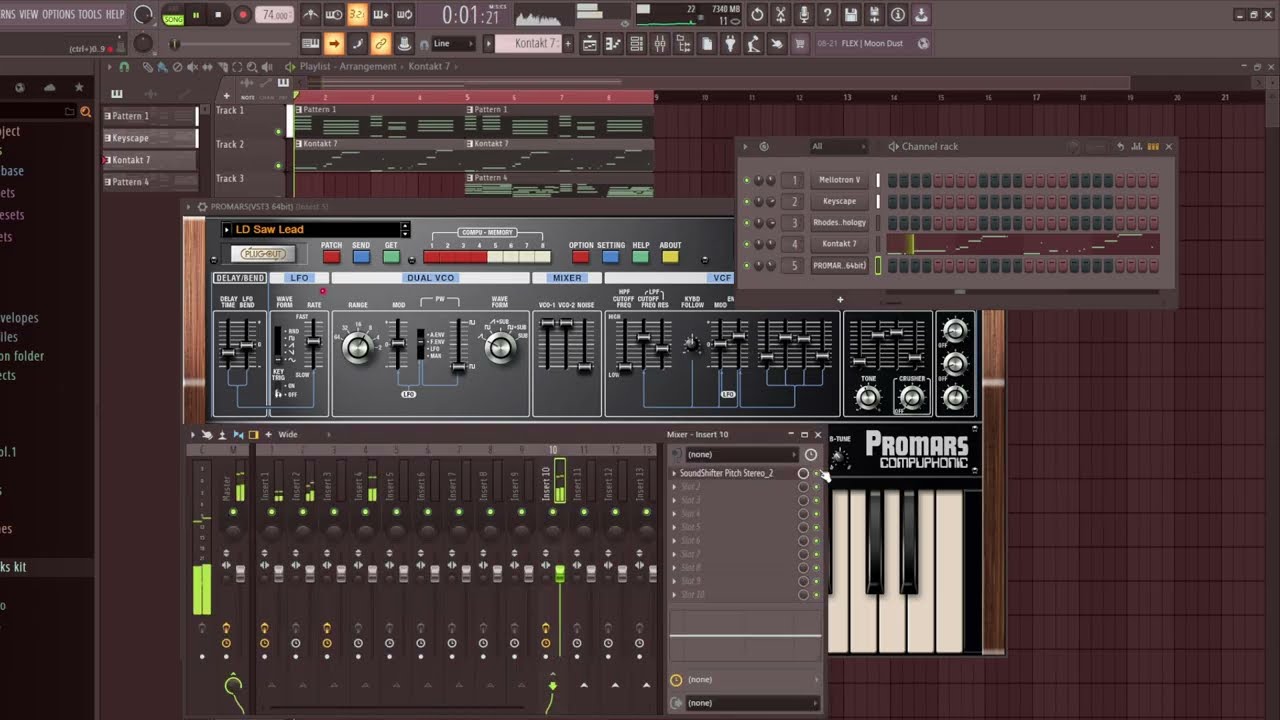Open the audio editor scissors icon
This screenshot has width=1280, height=720.
click(781, 15)
